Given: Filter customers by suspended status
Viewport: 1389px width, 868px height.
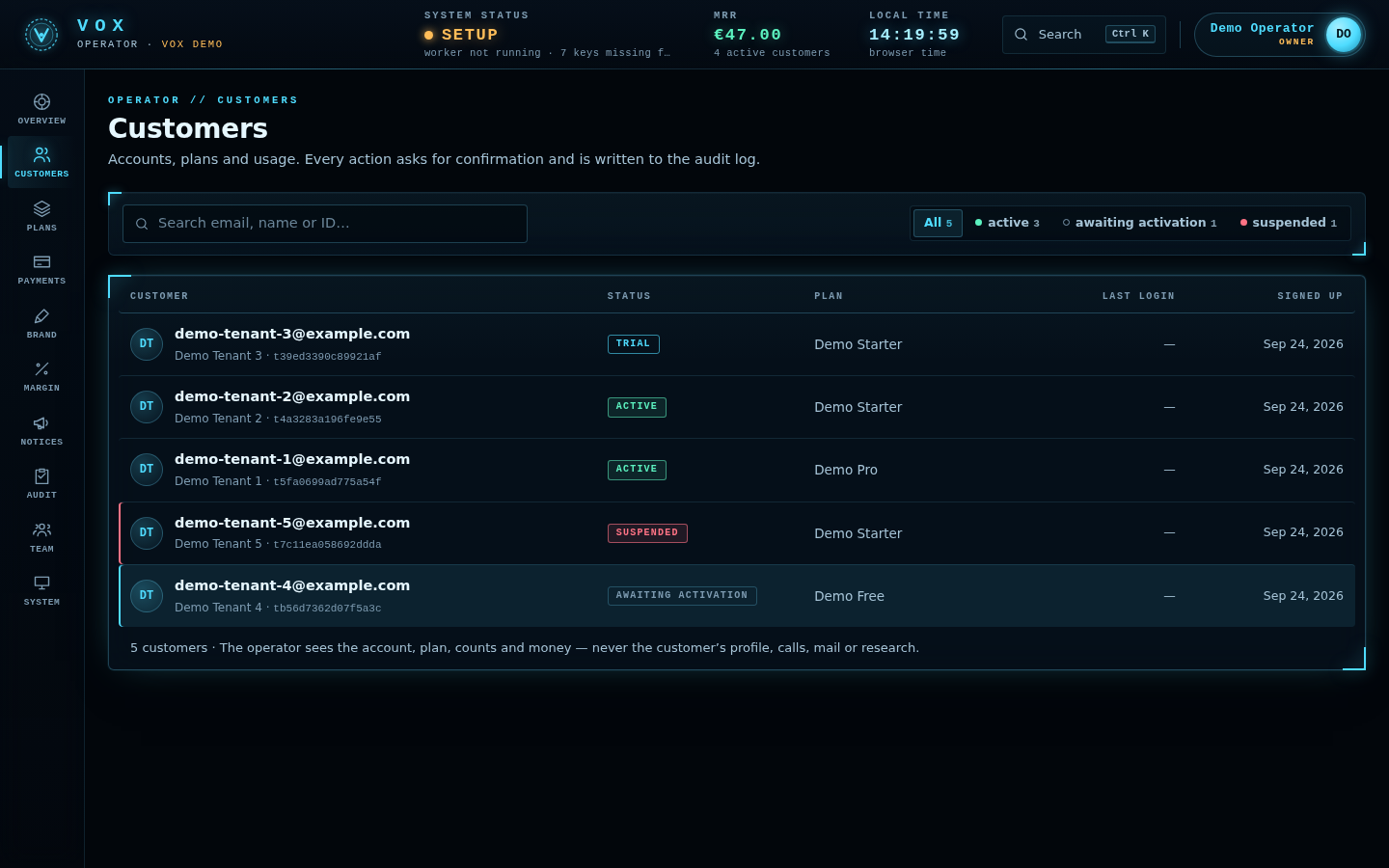Looking at the screenshot, I should point(1289,223).
